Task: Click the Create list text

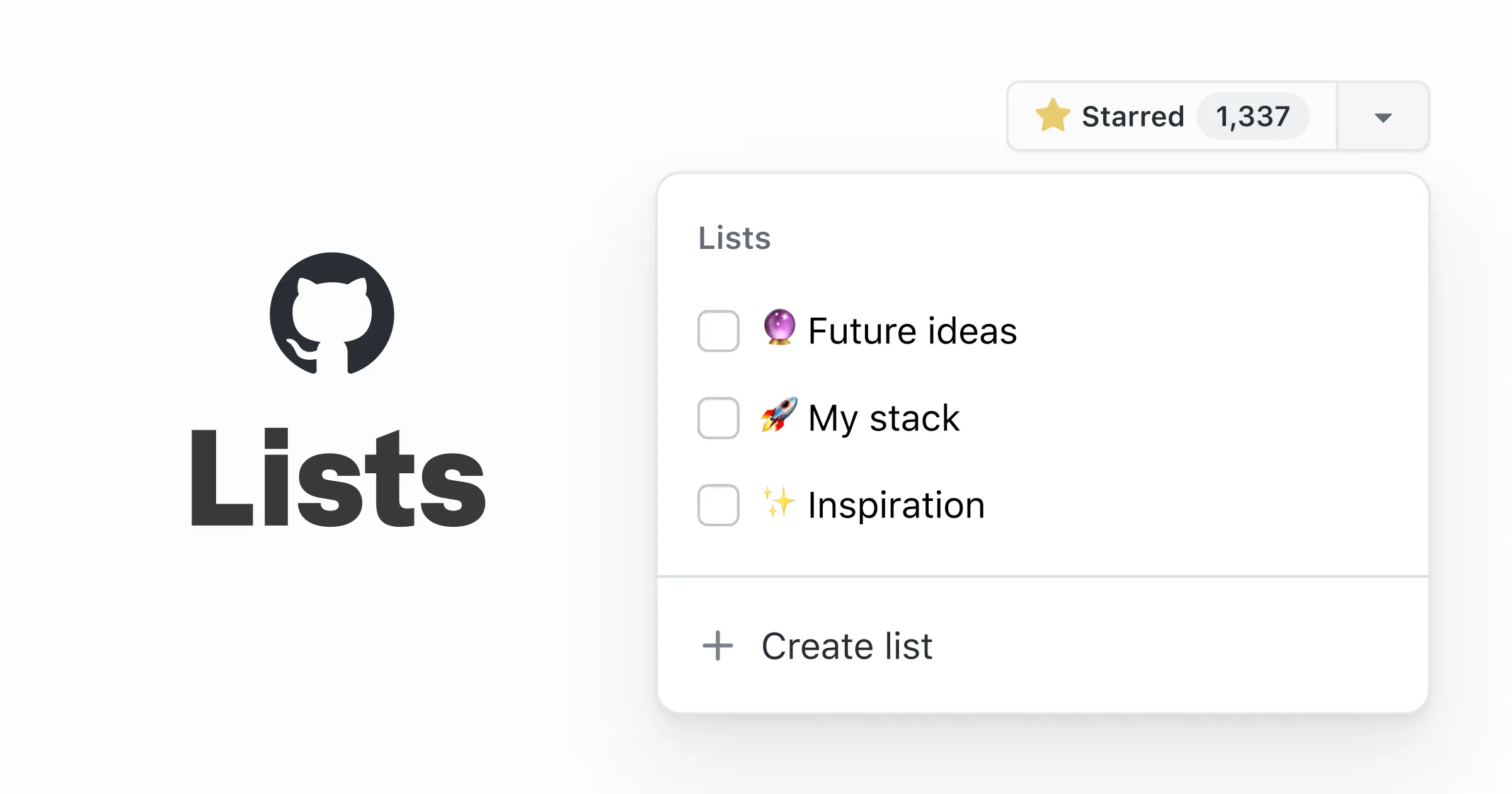Action: [x=847, y=646]
